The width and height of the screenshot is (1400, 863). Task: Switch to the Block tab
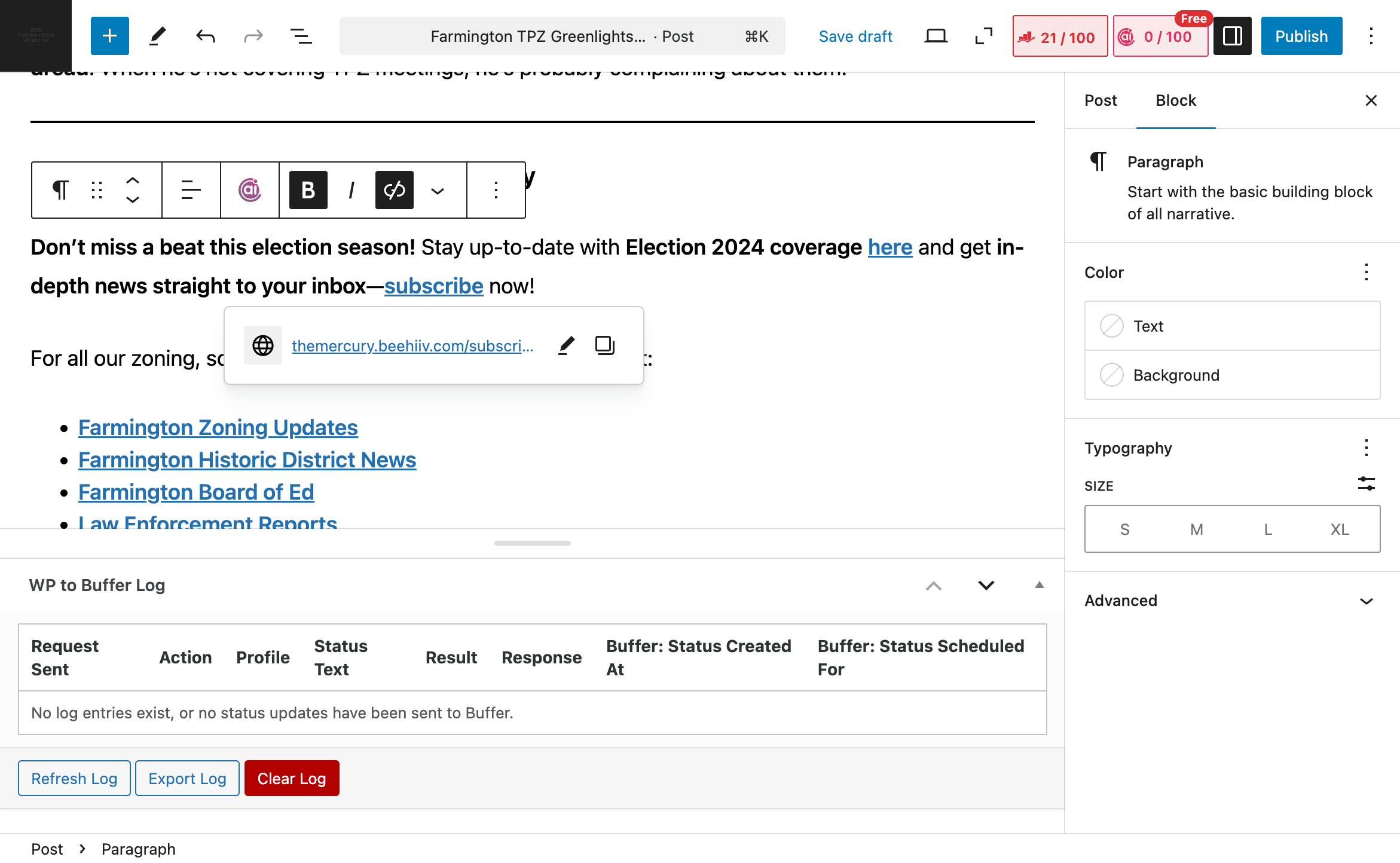[x=1176, y=100]
